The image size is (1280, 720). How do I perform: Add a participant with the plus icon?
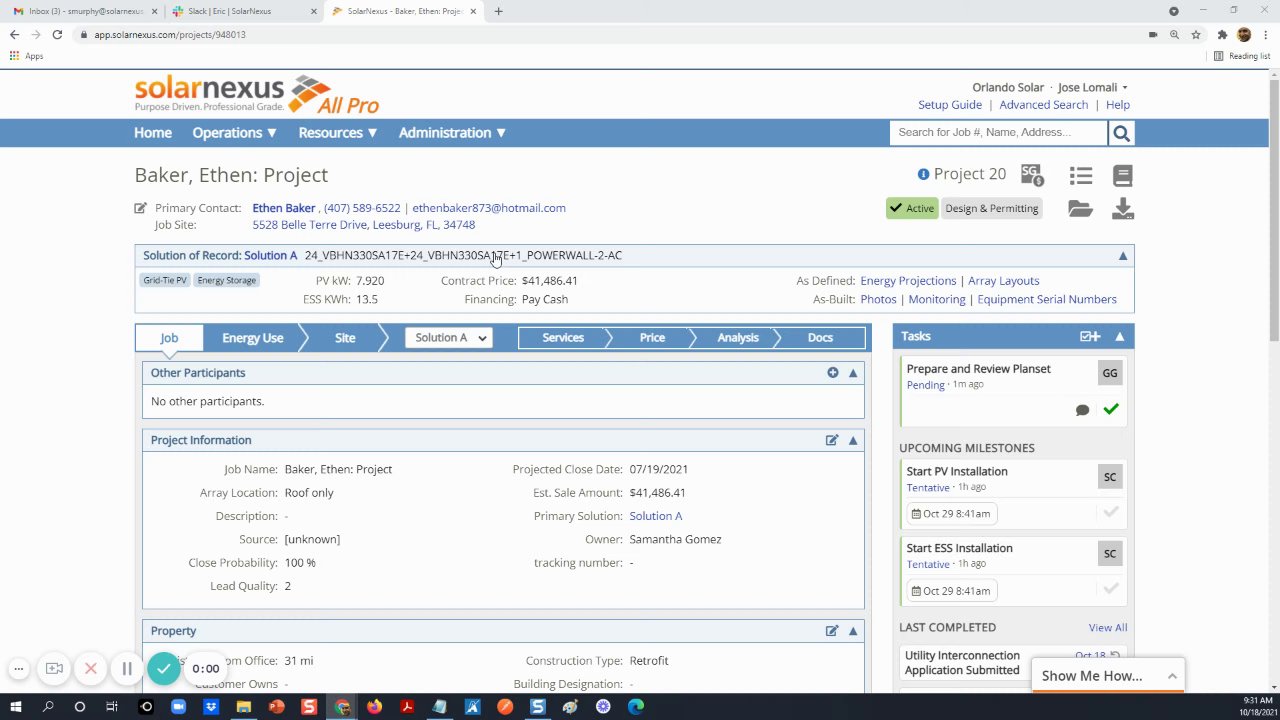coord(832,373)
